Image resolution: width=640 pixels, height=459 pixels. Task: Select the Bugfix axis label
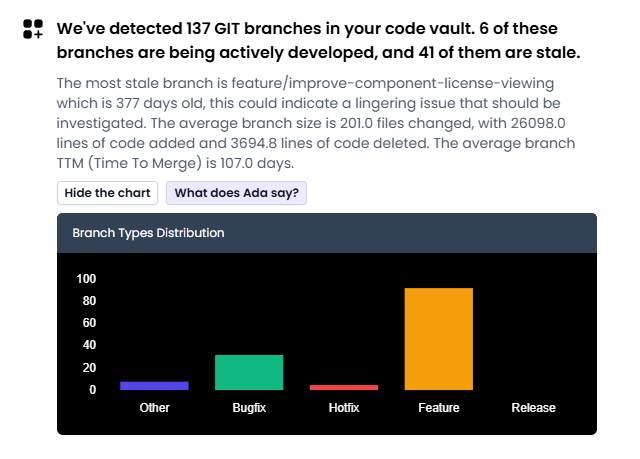(x=249, y=408)
